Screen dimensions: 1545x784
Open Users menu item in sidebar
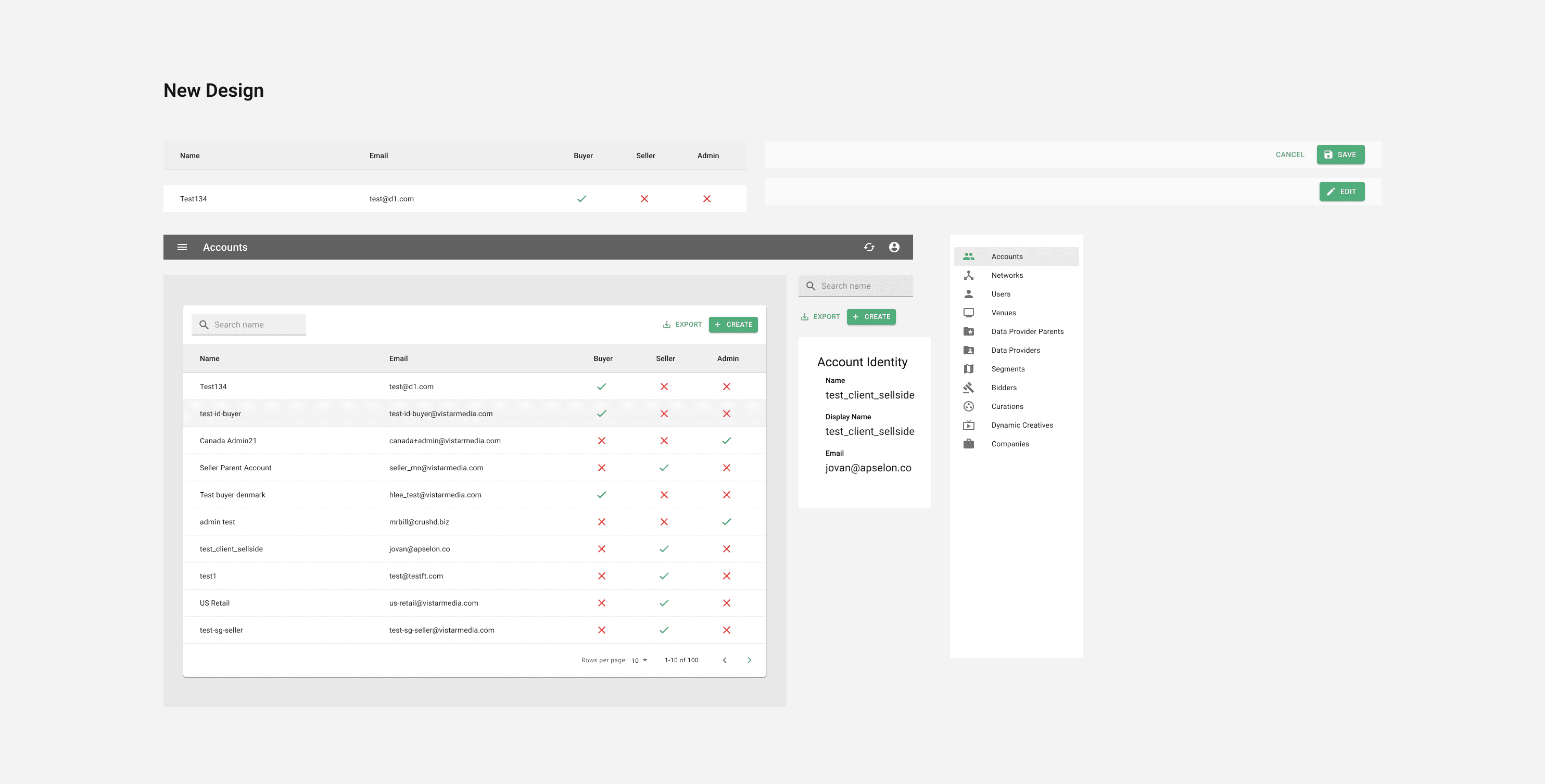(1001, 294)
